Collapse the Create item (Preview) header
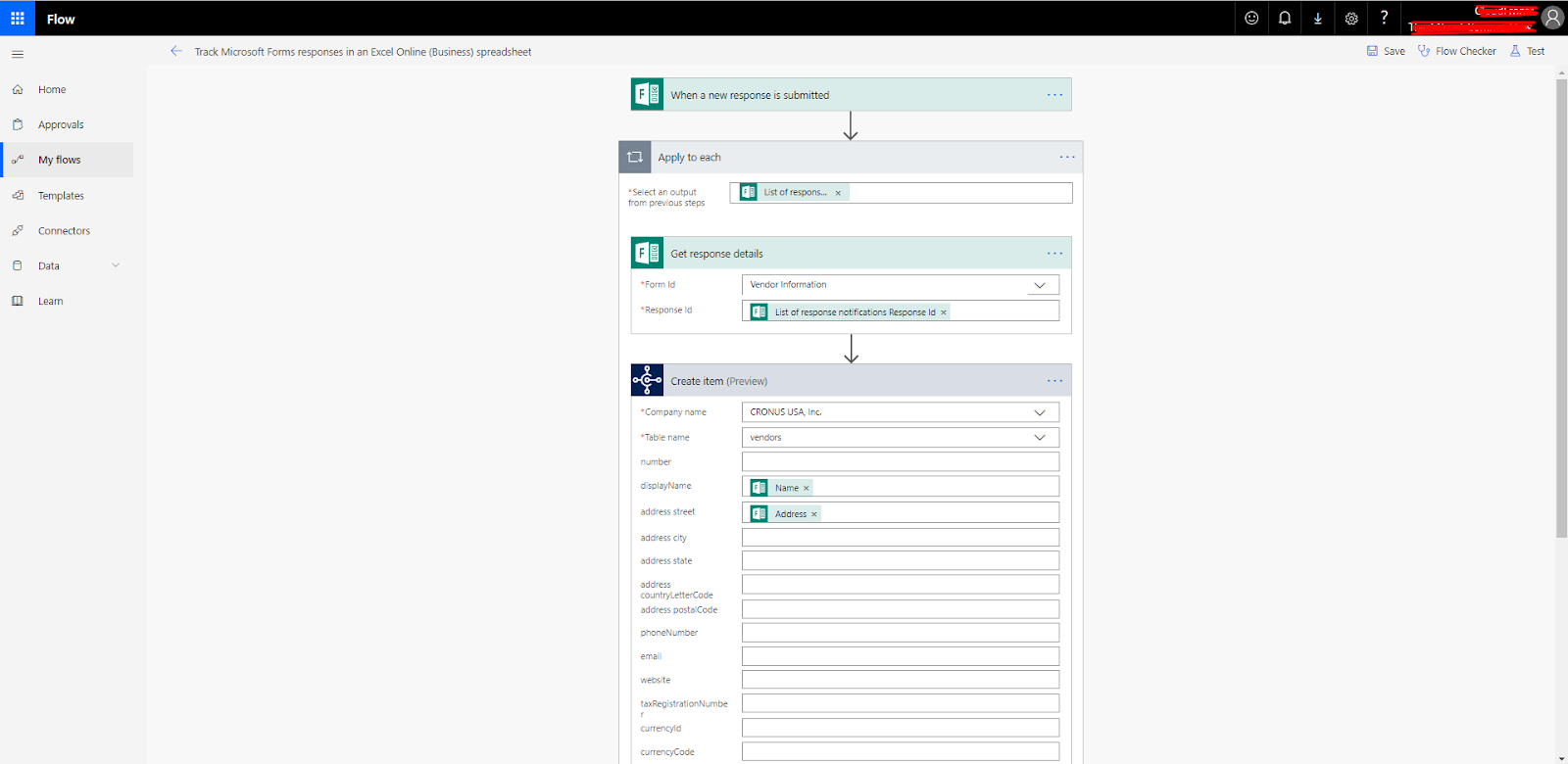 pyautogui.click(x=851, y=380)
